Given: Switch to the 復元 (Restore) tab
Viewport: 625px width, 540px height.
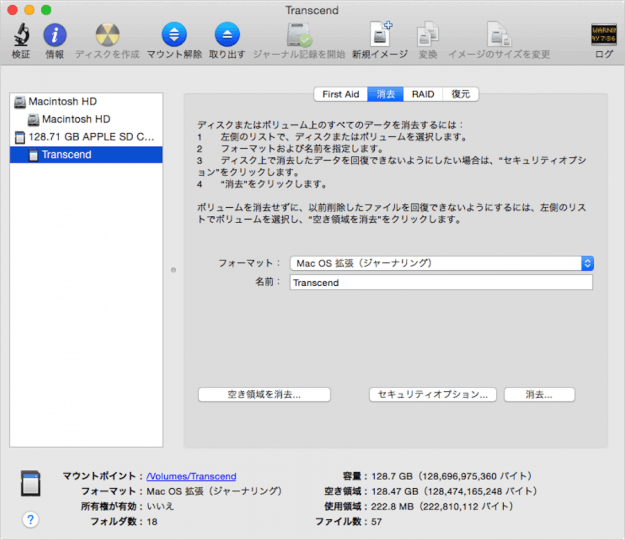Looking at the screenshot, I should 459,94.
